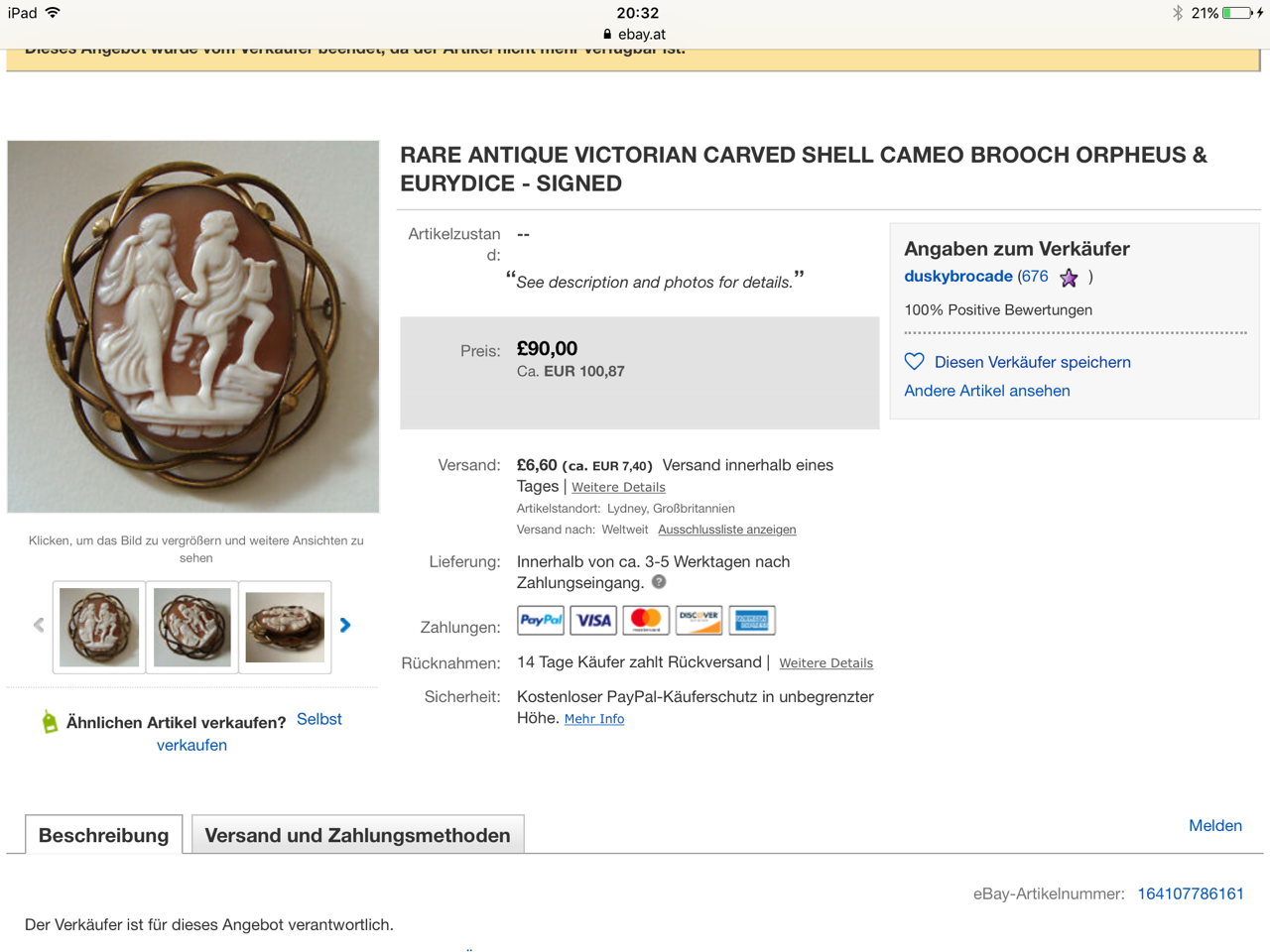
Task: Click the American Express icon
Action: [752, 621]
